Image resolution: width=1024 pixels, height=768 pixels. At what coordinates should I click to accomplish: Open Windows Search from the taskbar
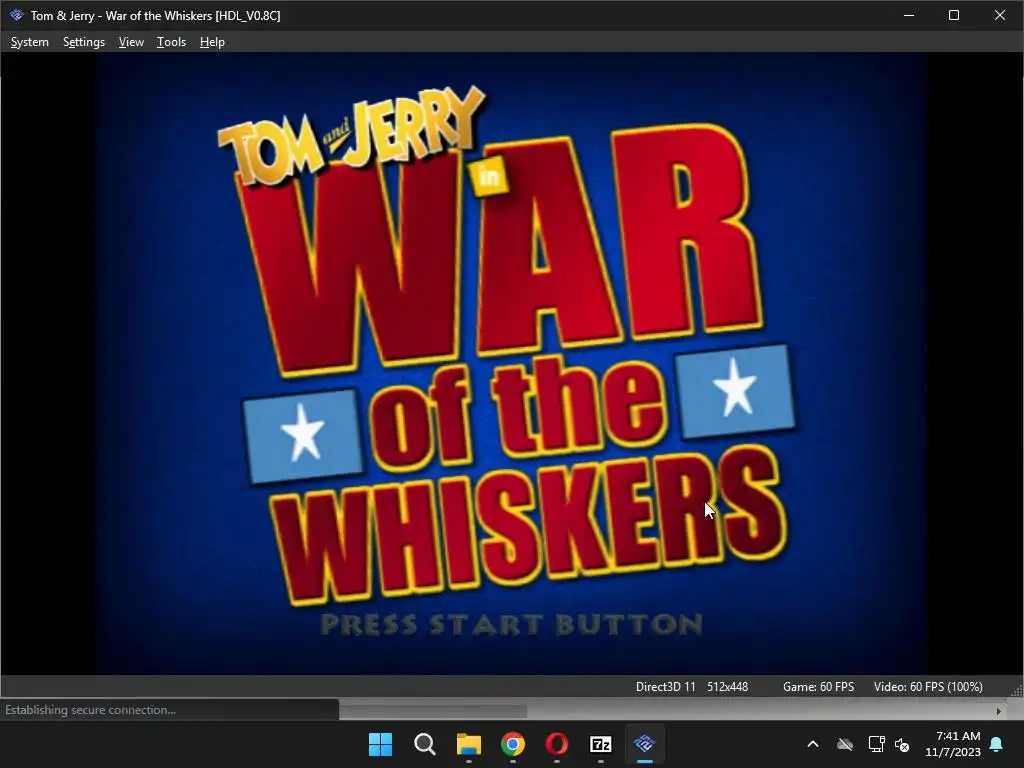tap(424, 744)
